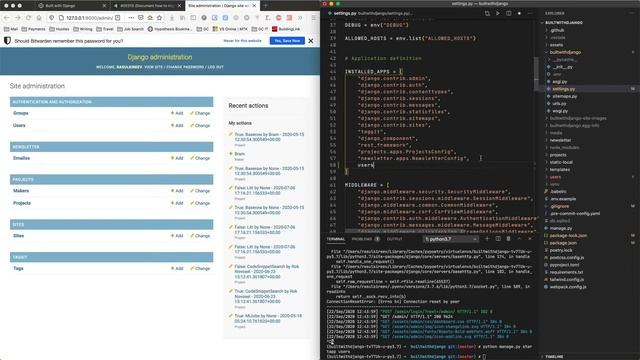Open the Makers model link

21,191
